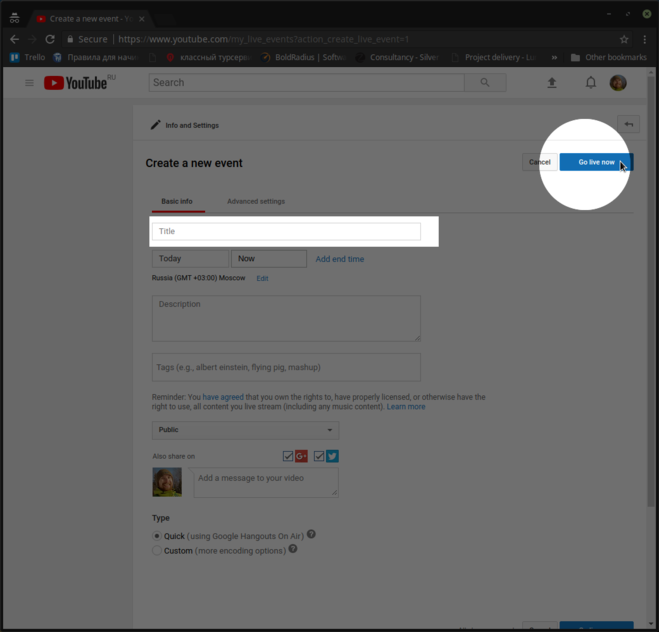Click Edit next to the Moscow timezone
The height and width of the screenshot is (632, 659).
pyautogui.click(x=262, y=278)
